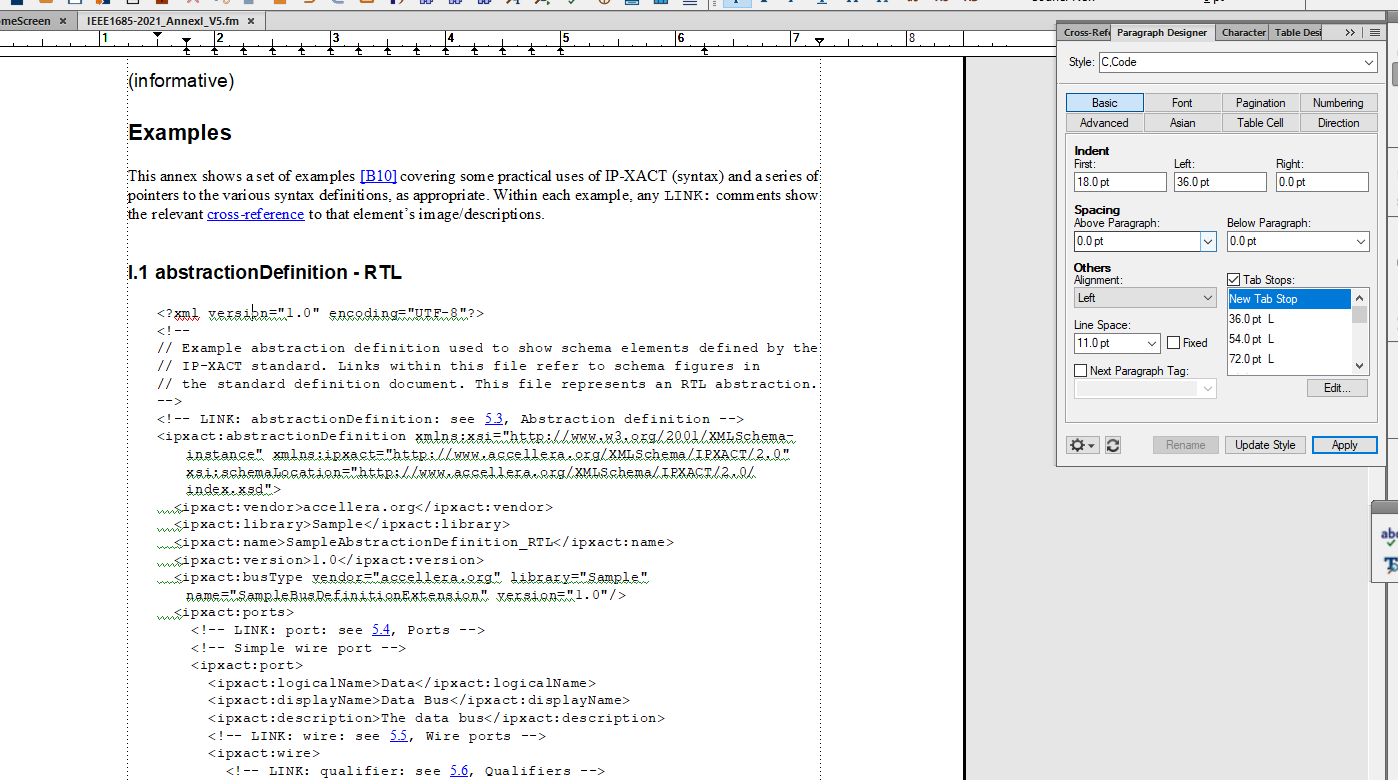Open the Pagination tab in Paragraph Designer
The image size is (1398, 780).
click(1260, 102)
